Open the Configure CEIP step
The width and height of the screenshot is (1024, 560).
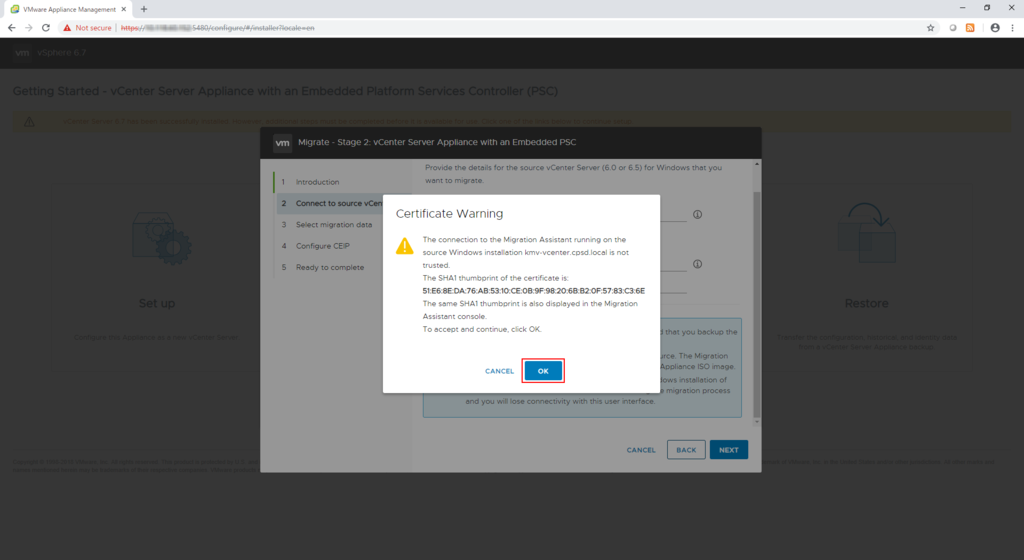tap(322, 246)
